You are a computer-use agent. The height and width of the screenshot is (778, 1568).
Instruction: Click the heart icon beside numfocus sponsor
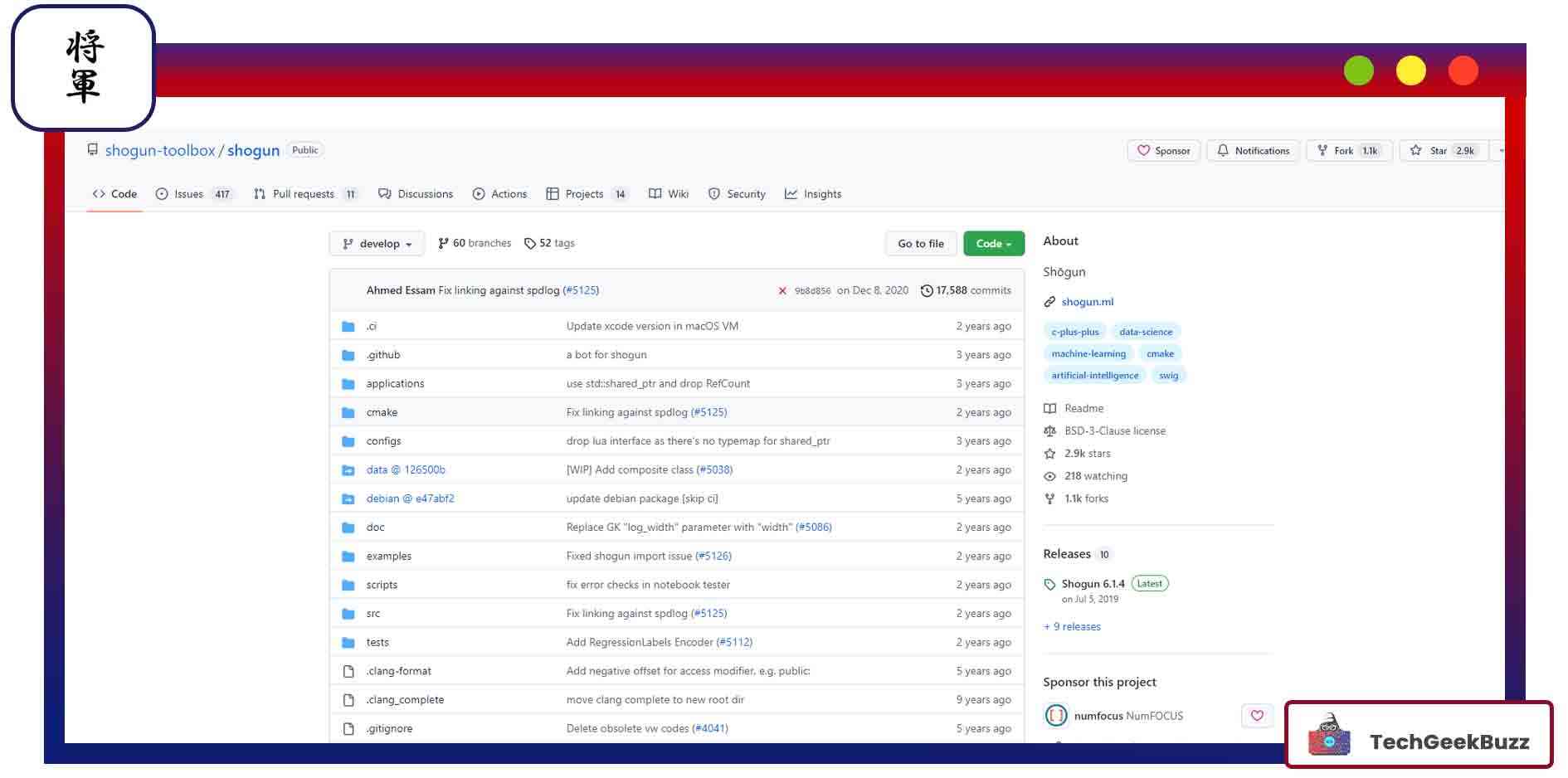point(1257,716)
